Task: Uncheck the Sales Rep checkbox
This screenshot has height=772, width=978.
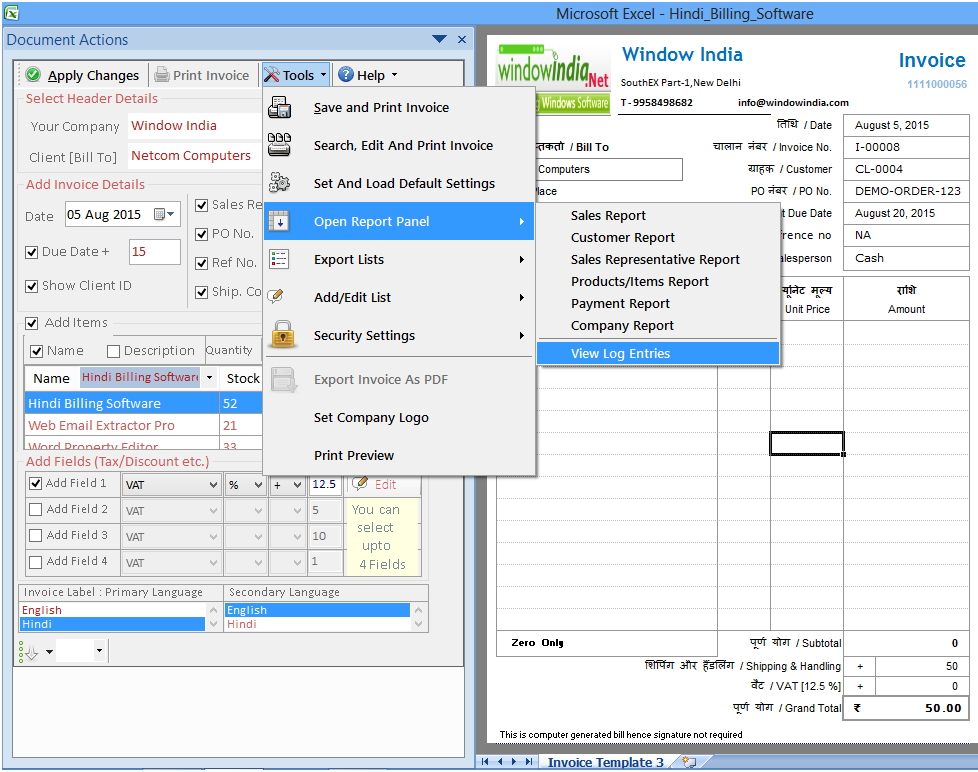Action: pyautogui.click(x=201, y=205)
